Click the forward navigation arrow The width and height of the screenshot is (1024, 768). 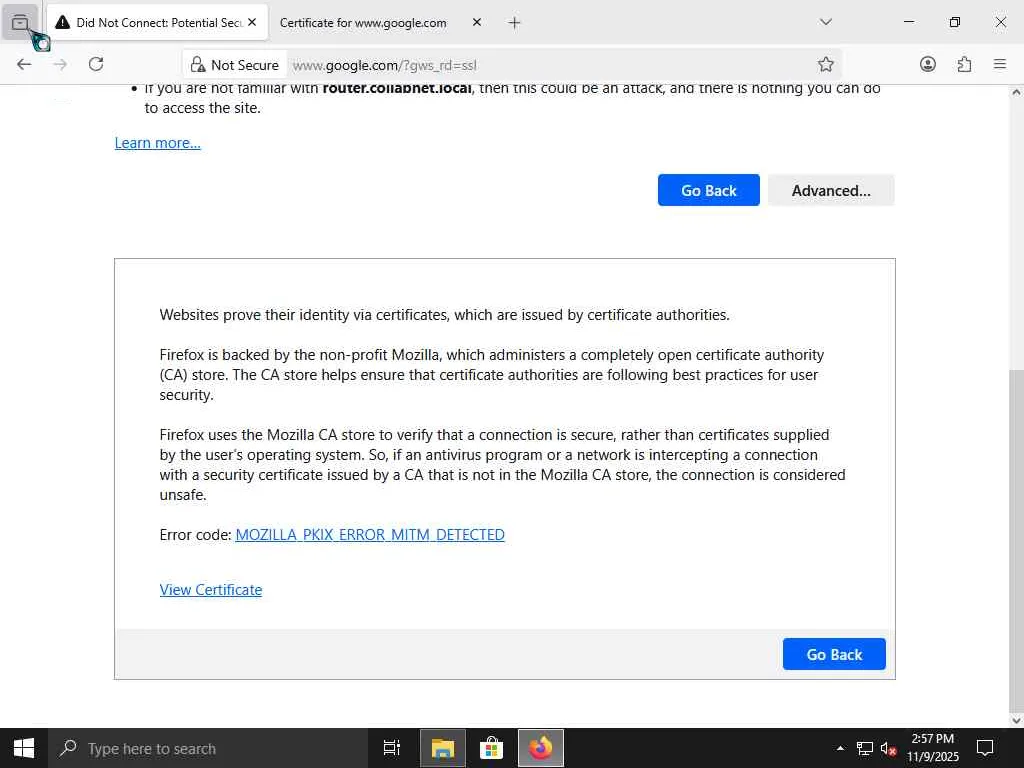60,64
